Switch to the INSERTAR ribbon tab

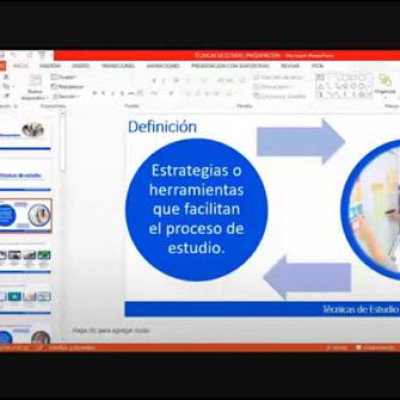(x=50, y=66)
